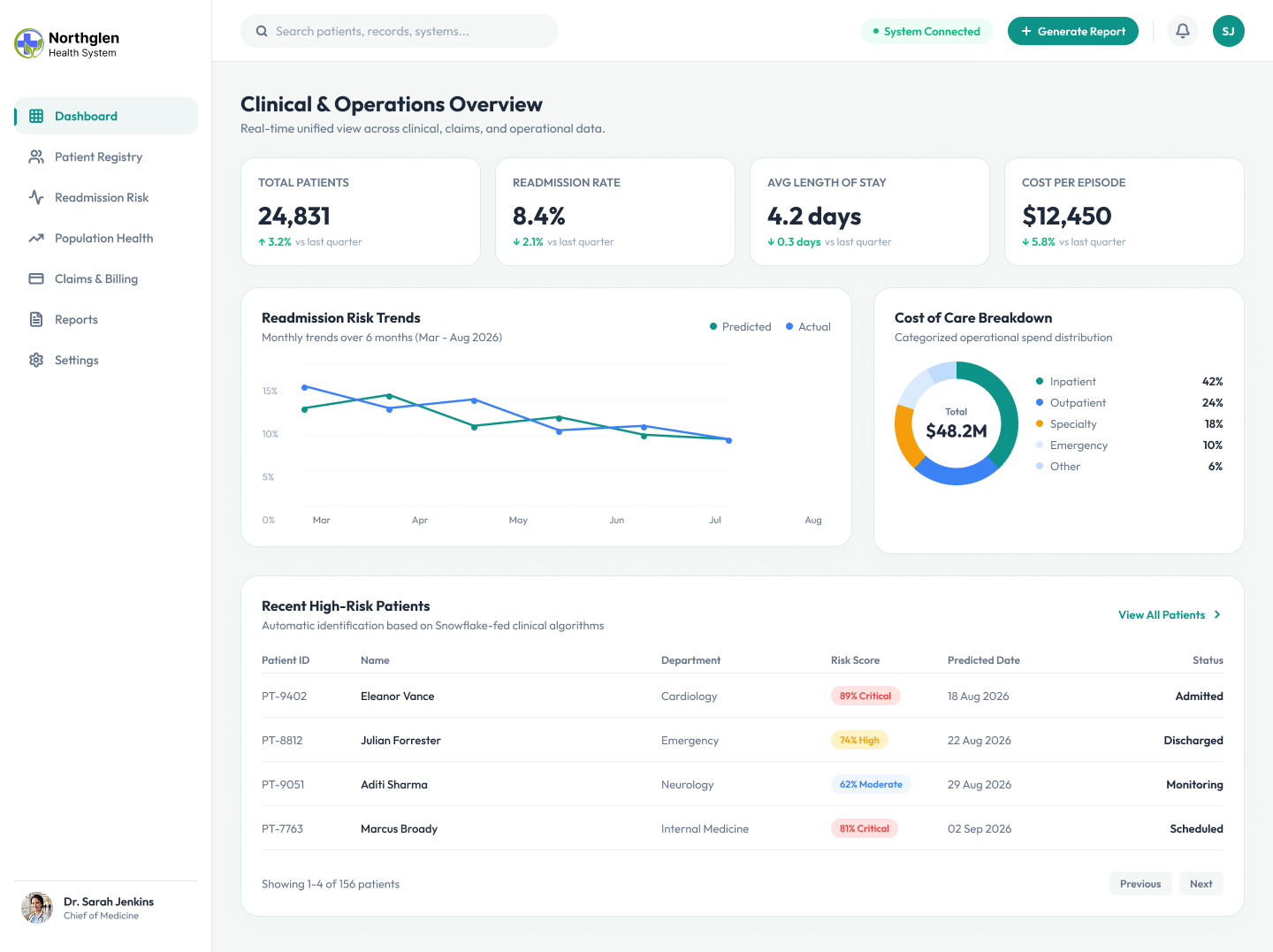The width and height of the screenshot is (1273, 952).
Task: Navigate to Population Health
Action: [x=106, y=238]
